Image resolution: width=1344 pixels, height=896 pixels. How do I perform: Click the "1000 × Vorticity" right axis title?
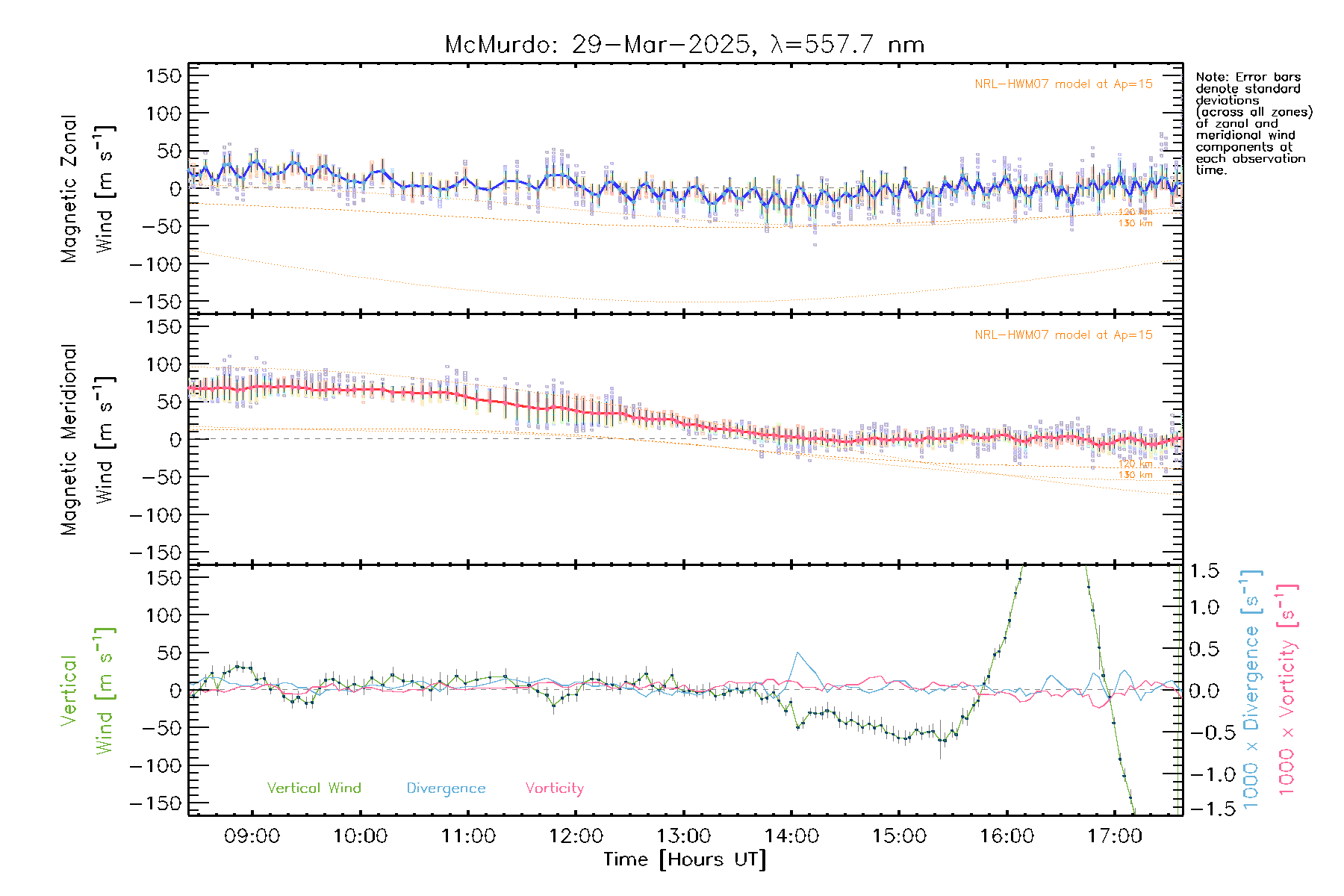[x=1287, y=689]
